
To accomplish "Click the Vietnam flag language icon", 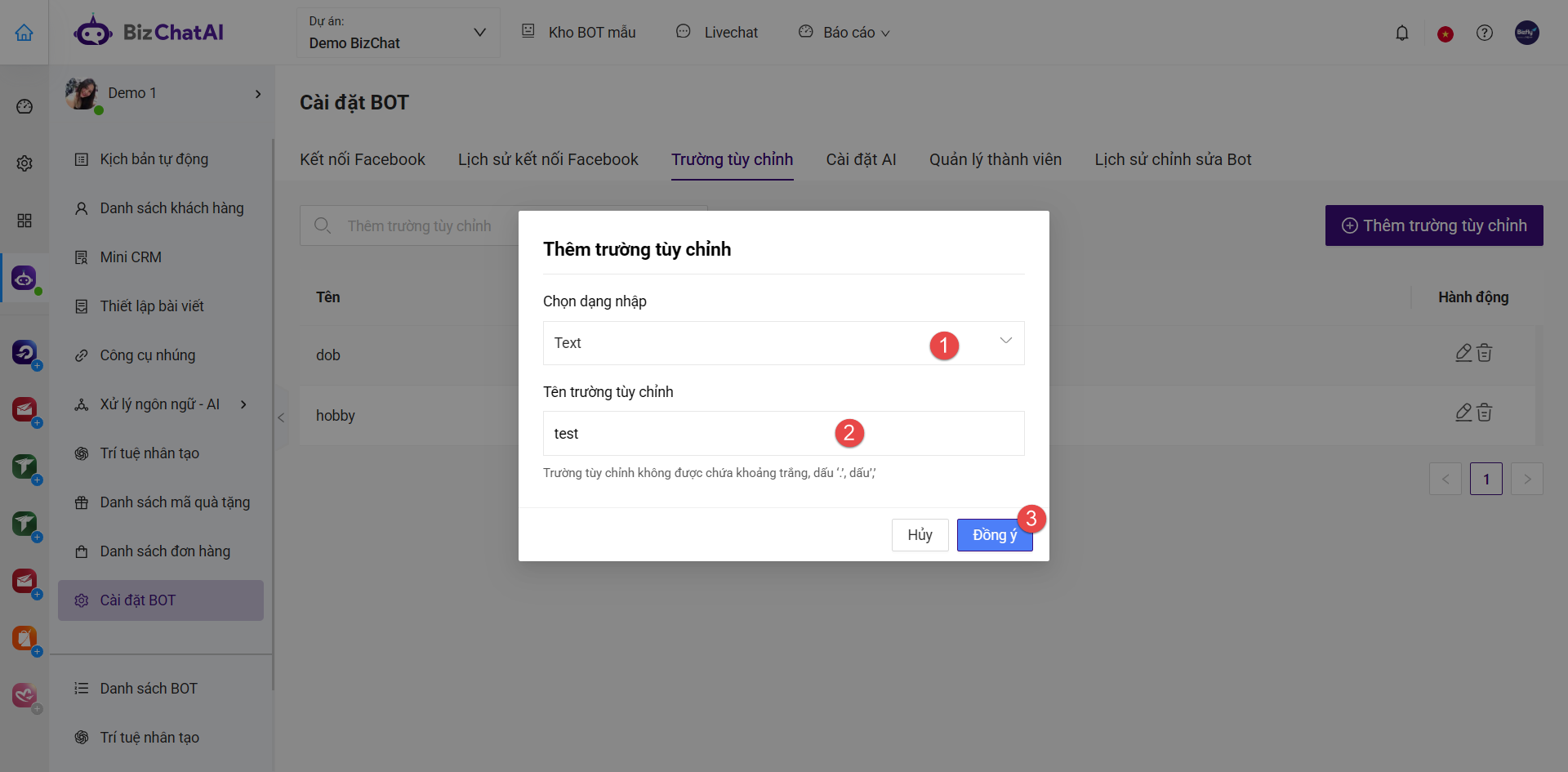I will 1445,33.
